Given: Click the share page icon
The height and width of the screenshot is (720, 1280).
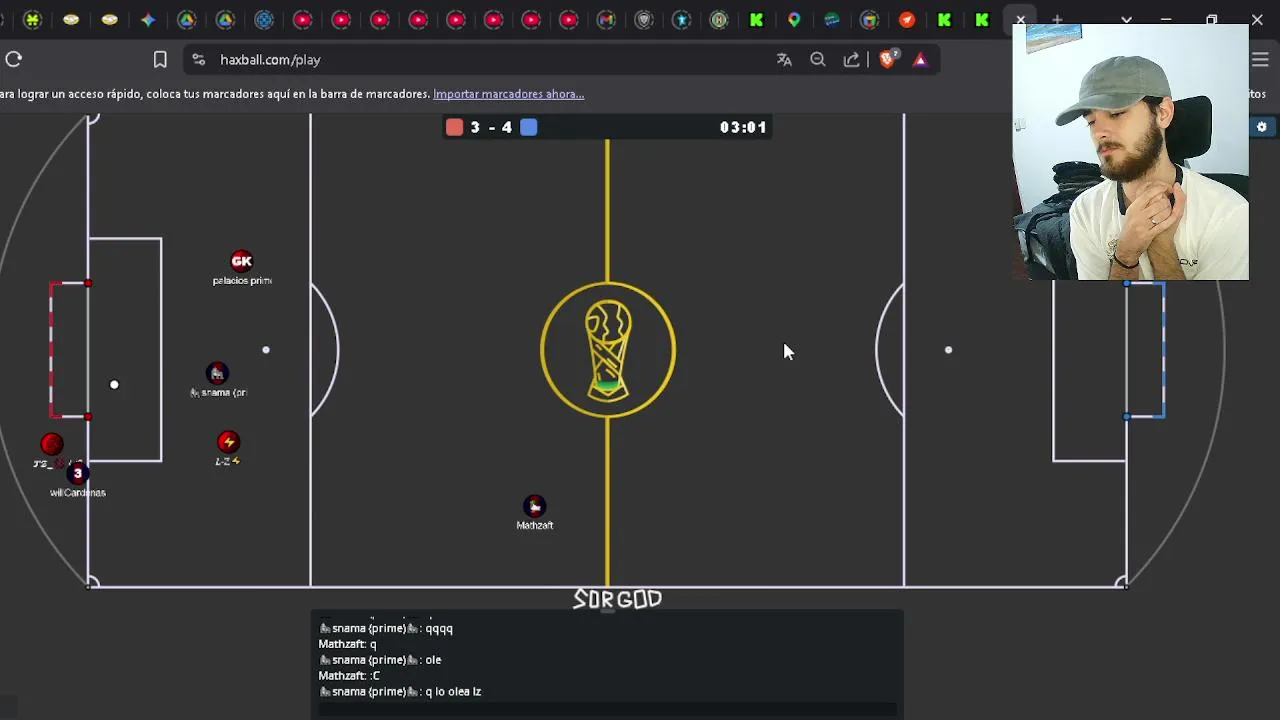Looking at the screenshot, I should point(851,60).
